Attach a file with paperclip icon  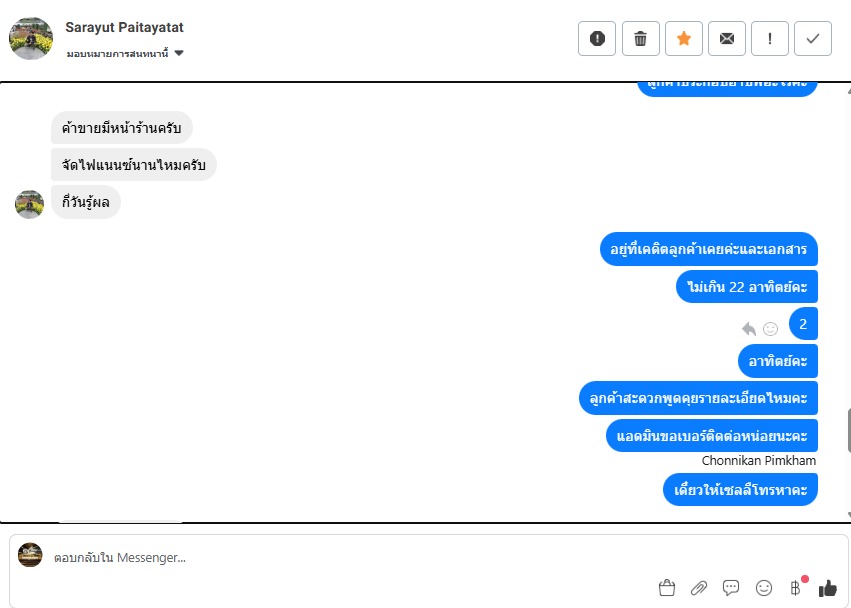698,587
